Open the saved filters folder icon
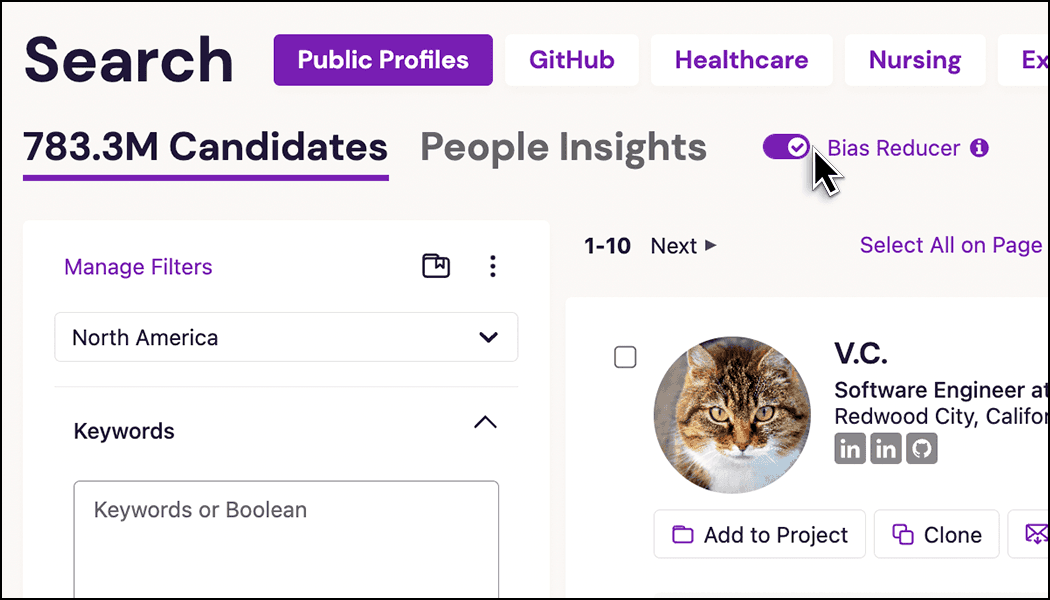Image resolution: width=1050 pixels, height=600 pixels. pos(436,266)
